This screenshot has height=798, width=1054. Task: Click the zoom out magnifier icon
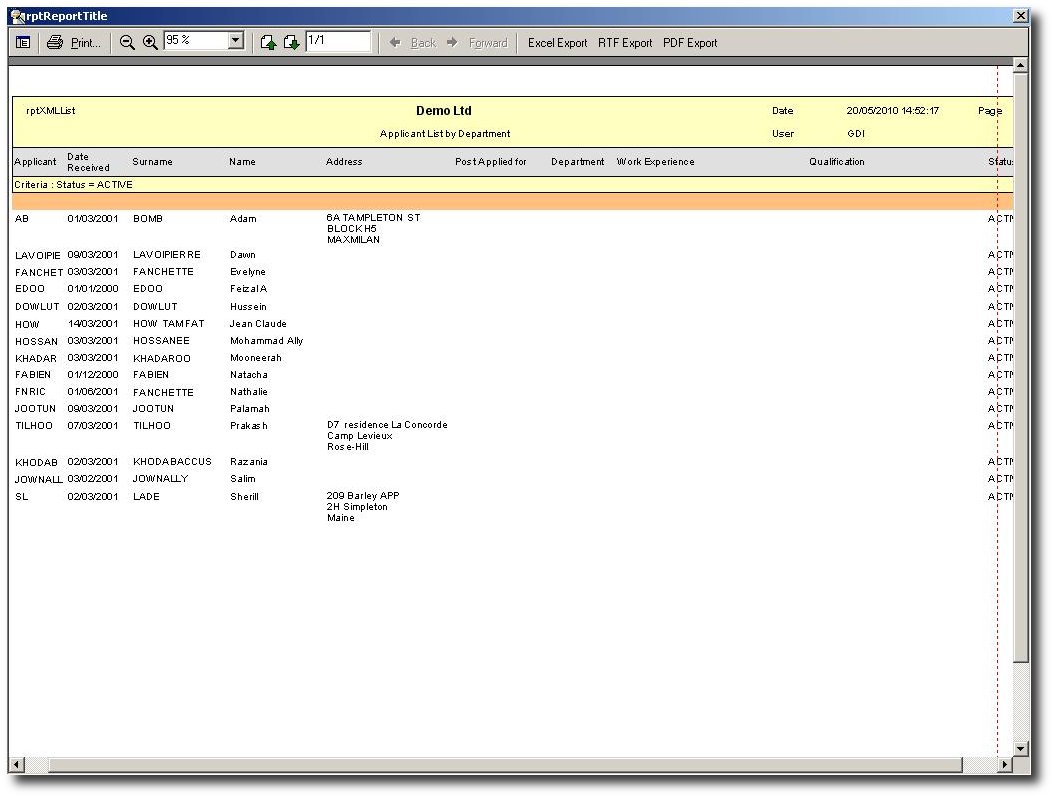pos(127,43)
